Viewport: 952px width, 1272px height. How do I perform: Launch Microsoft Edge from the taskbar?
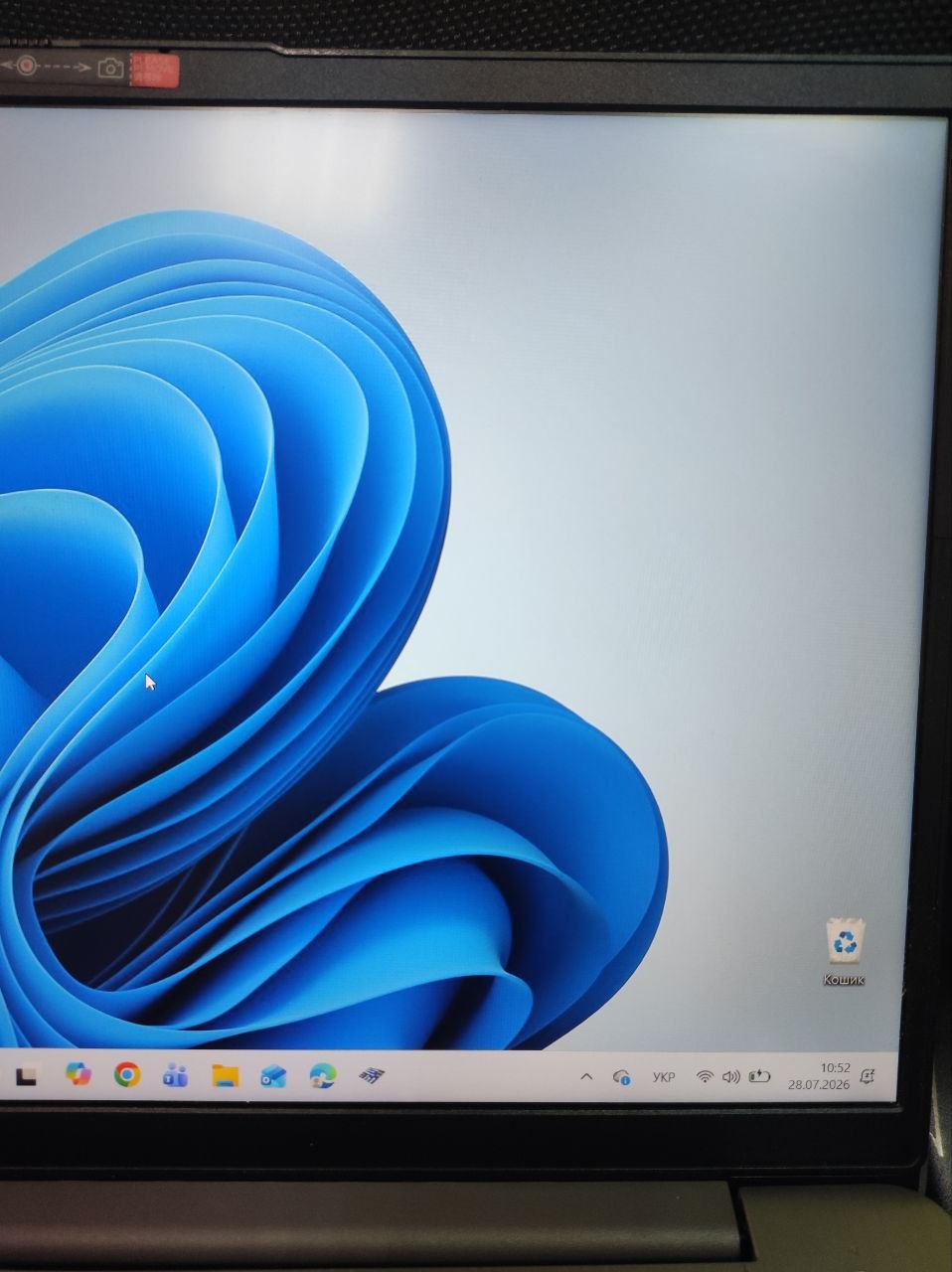point(322,1075)
